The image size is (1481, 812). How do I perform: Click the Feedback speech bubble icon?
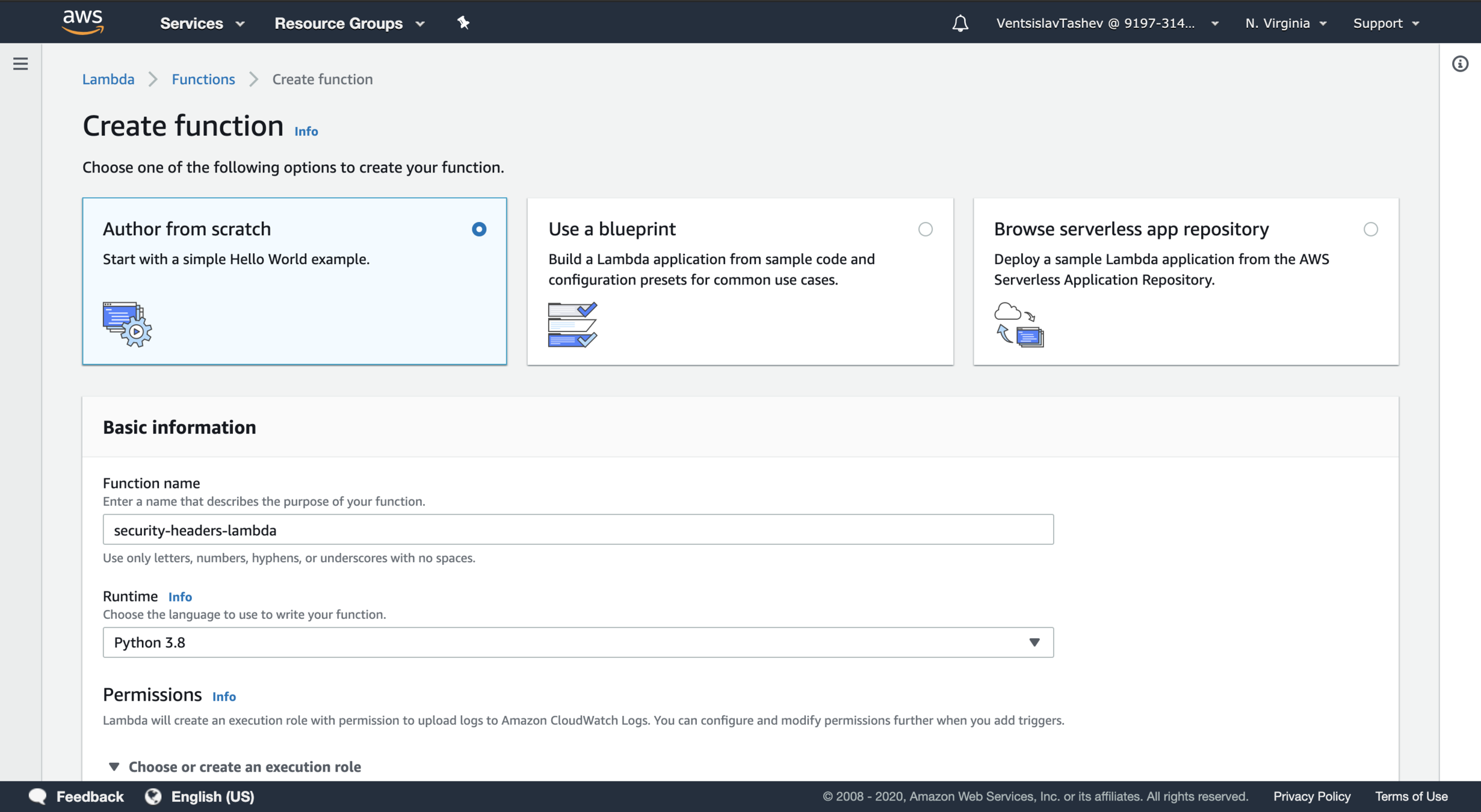tap(37, 796)
